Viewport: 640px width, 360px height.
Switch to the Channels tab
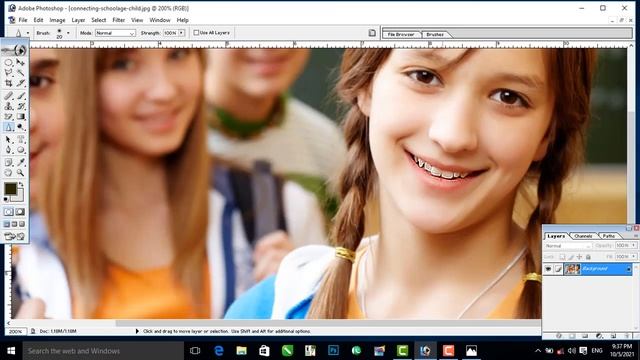click(583, 236)
